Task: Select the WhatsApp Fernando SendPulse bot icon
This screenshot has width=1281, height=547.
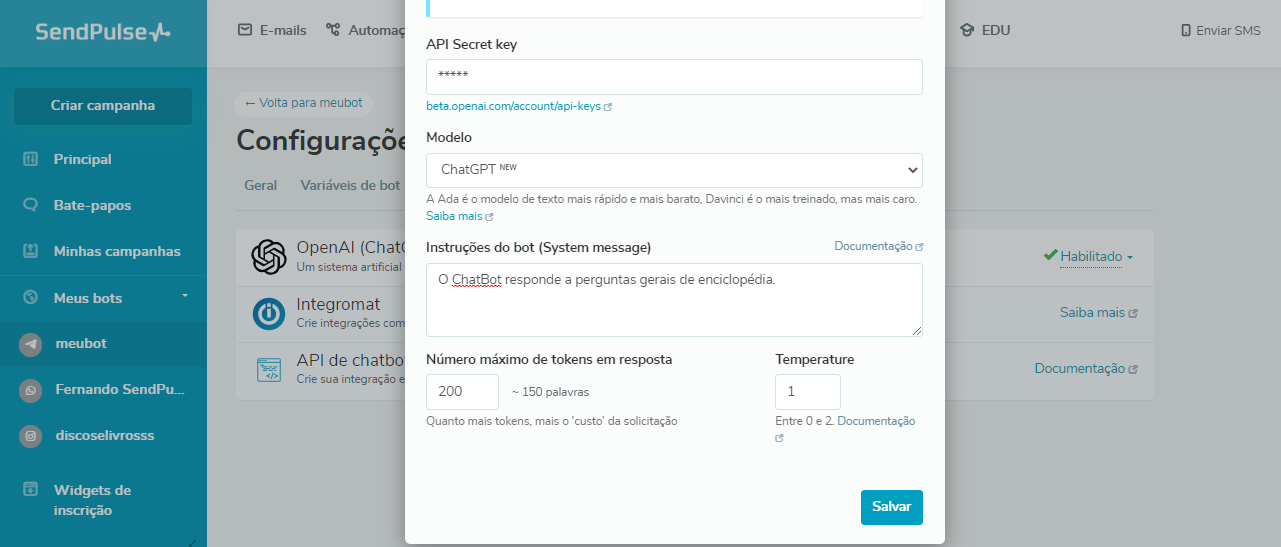Action: click(31, 390)
